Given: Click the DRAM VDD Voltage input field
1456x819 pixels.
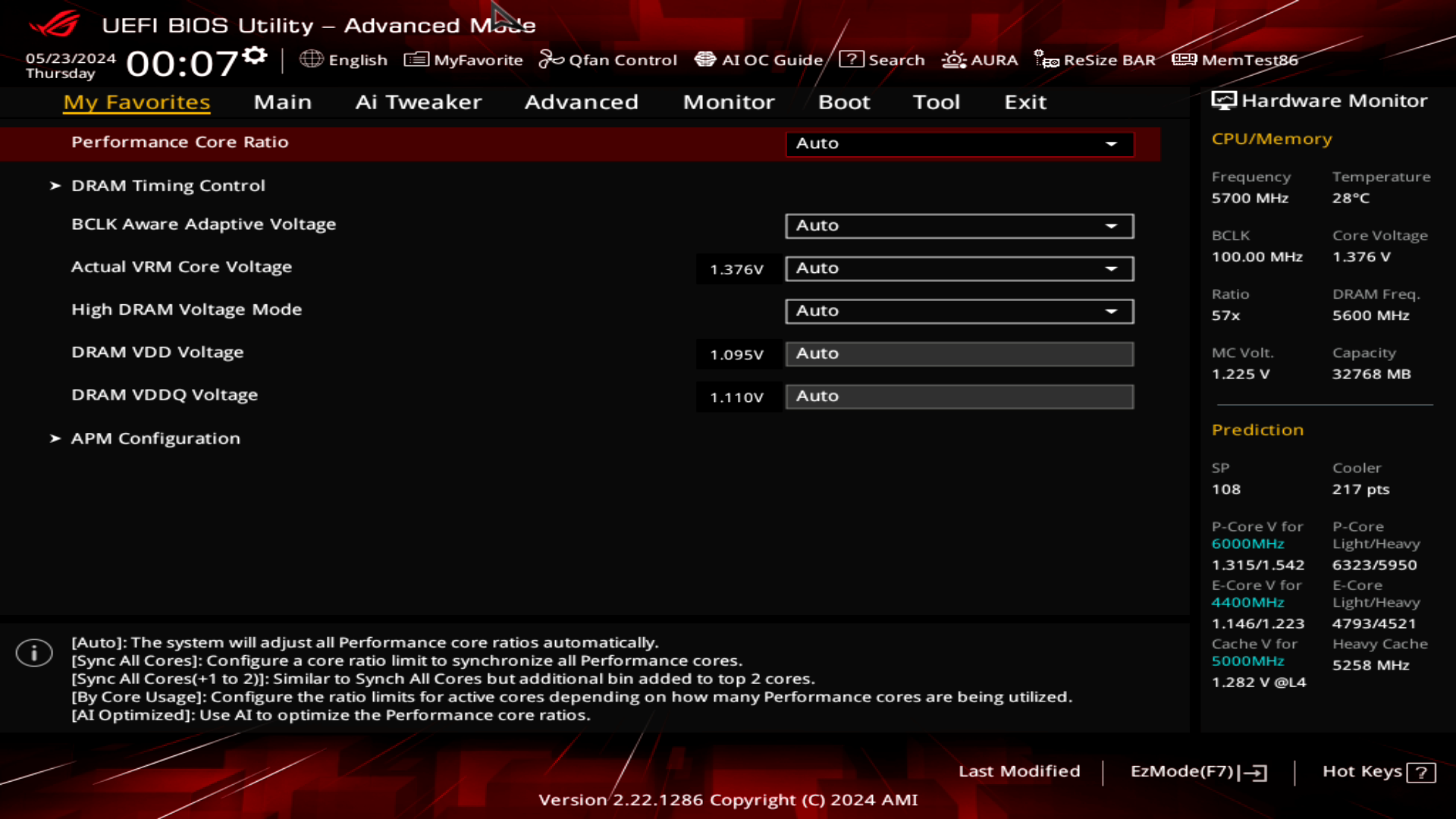Looking at the screenshot, I should pyautogui.click(x=959, y=353).
